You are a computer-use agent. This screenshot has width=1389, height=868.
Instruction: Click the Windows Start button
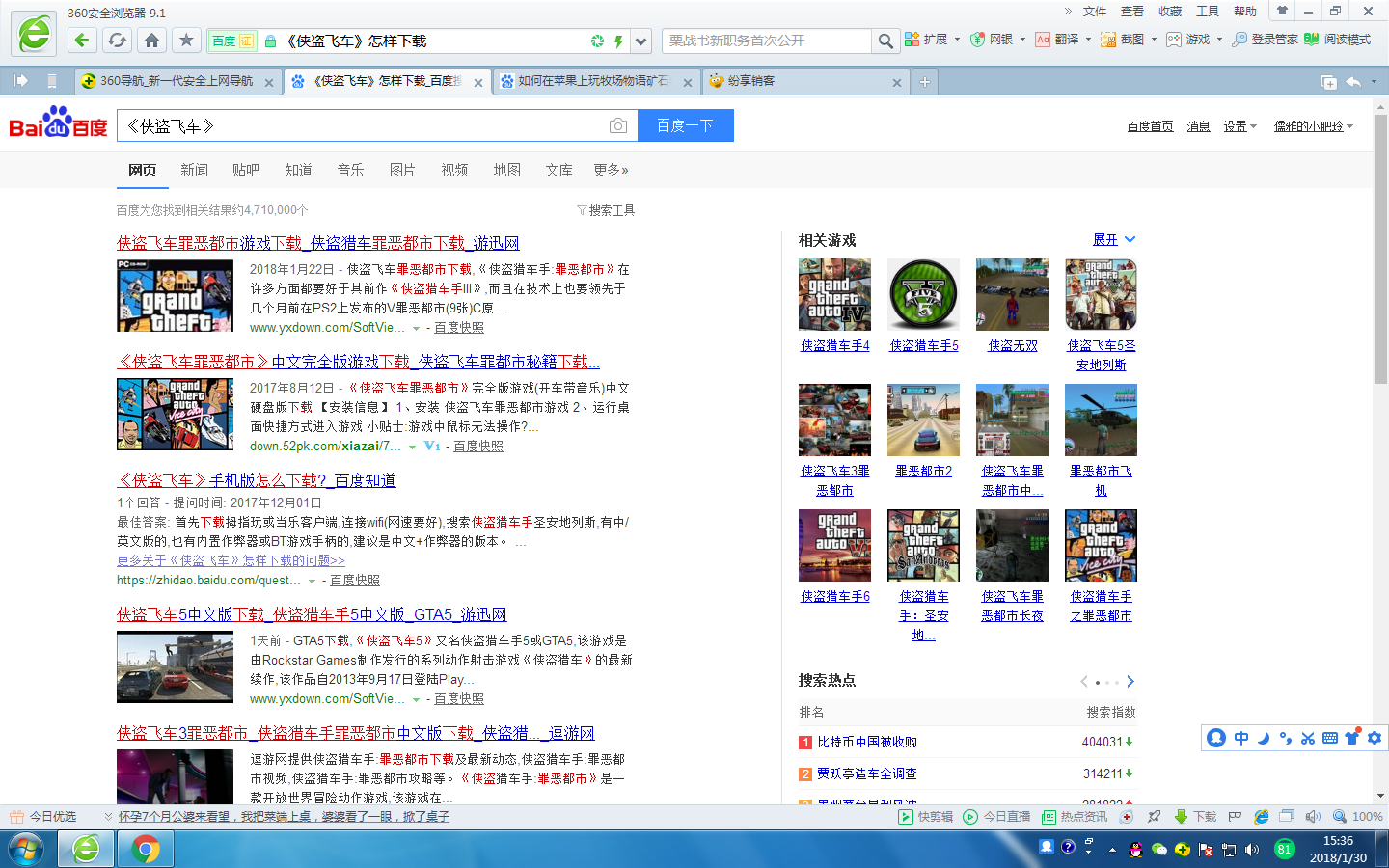coord(26,850)
